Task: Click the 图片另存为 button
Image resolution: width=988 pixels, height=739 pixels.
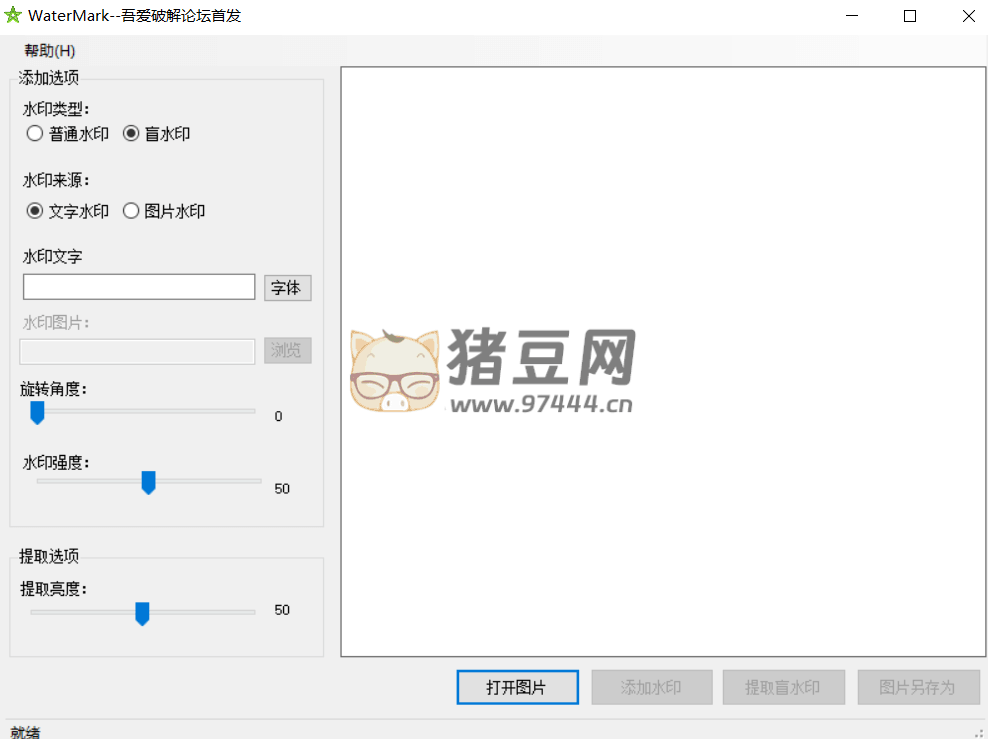Action: (x=917, y=688)
